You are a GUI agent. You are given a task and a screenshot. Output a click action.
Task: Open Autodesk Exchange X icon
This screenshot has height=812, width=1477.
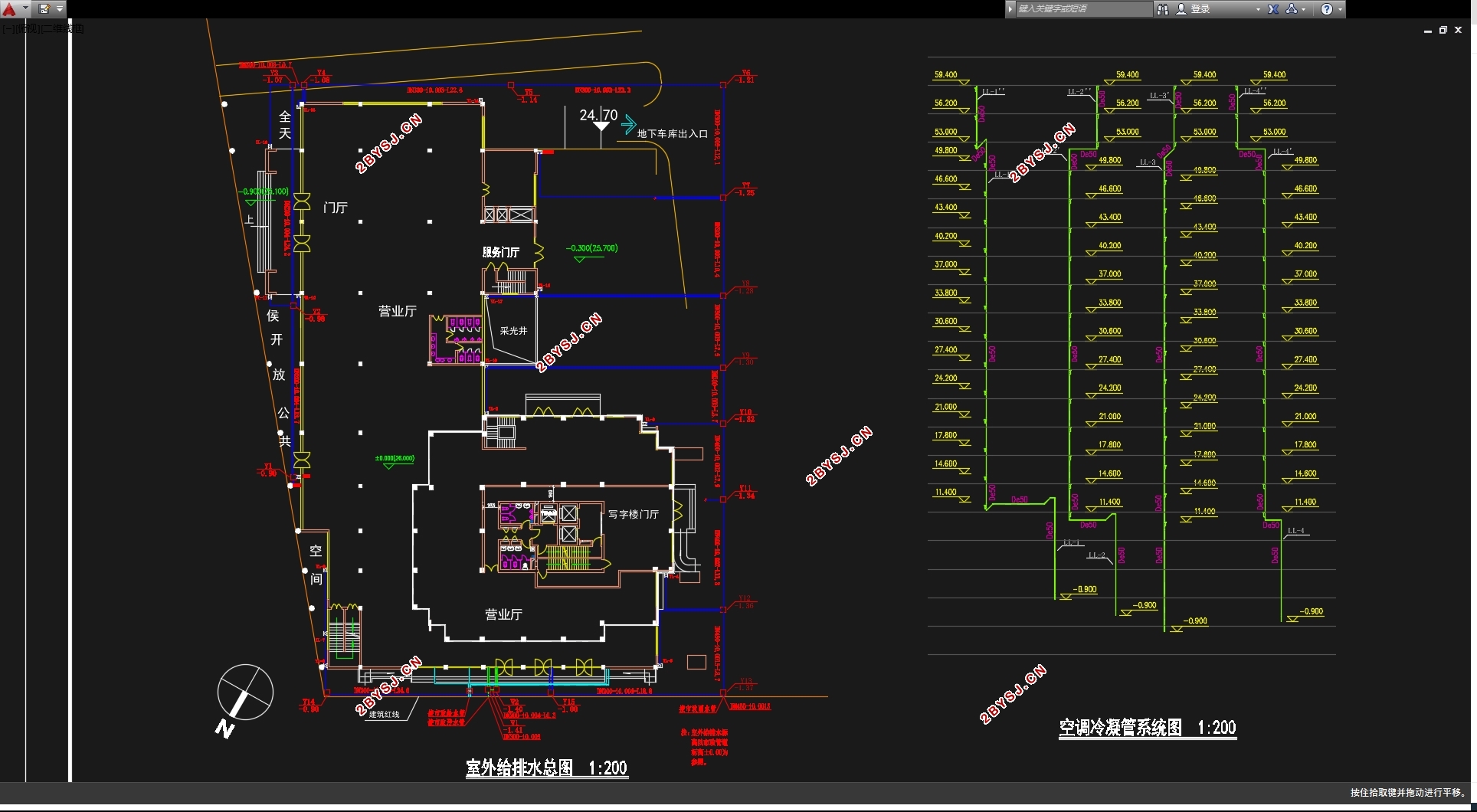click(x=1273, y=9)
